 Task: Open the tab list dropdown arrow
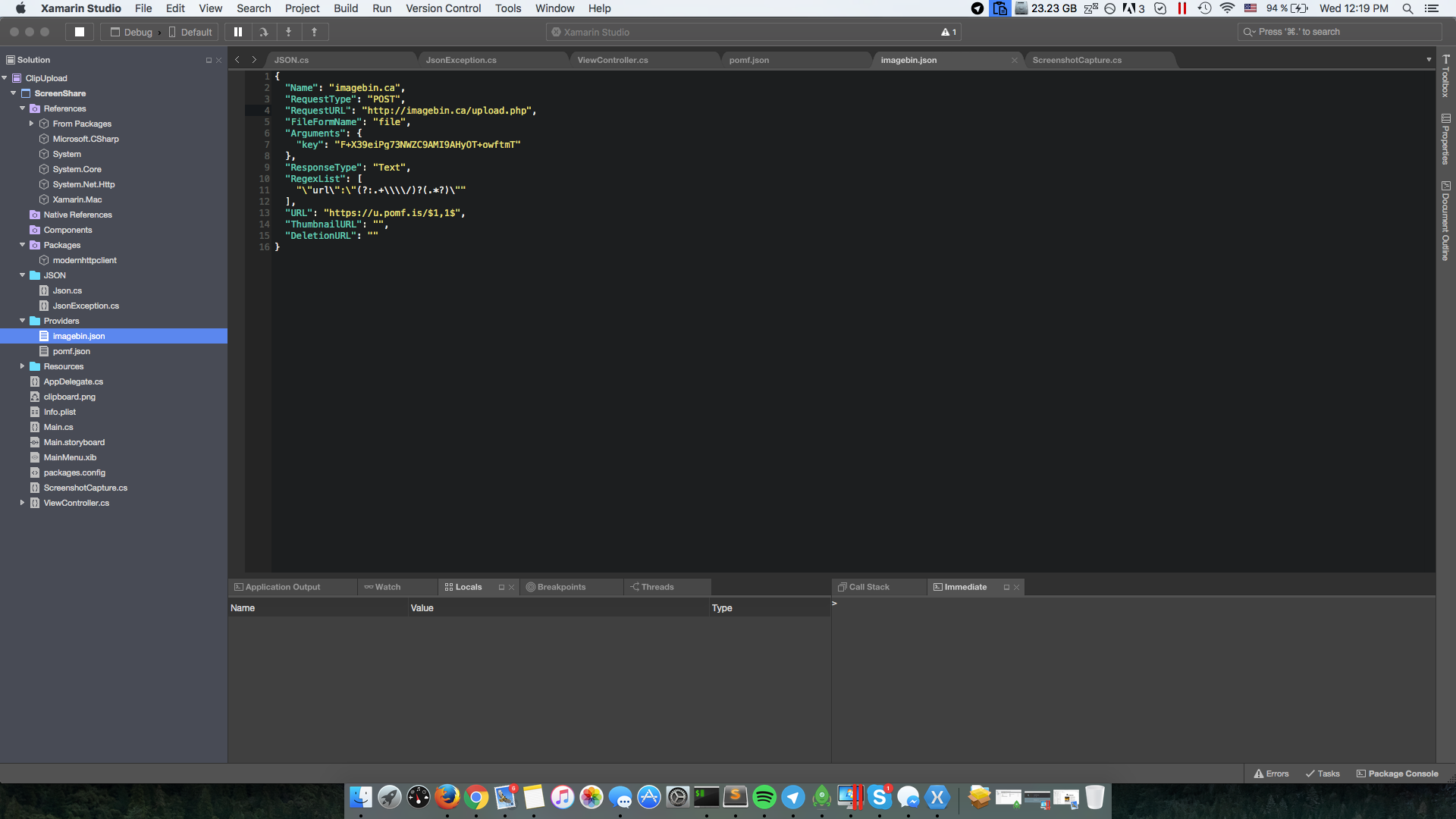click(x=1429, y=60)
